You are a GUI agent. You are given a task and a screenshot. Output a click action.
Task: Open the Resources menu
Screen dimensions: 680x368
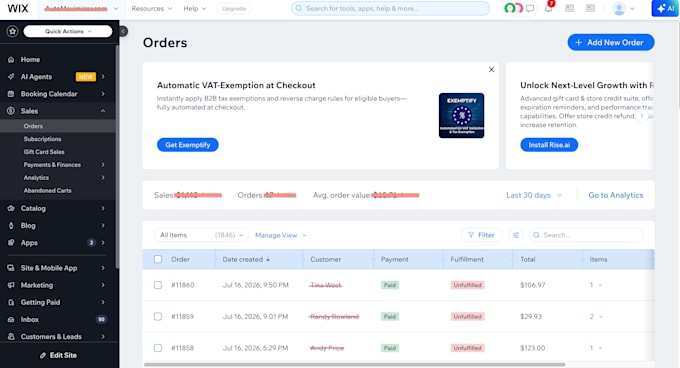(151, 8)
